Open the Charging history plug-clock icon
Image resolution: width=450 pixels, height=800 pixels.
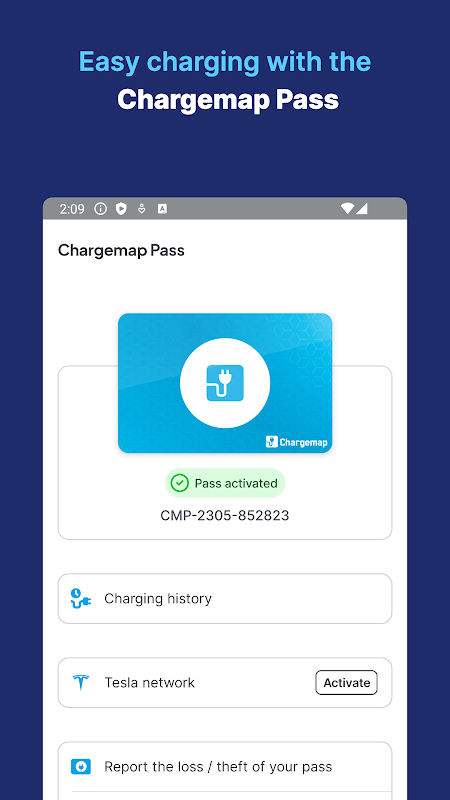click(x=81, y=598)
